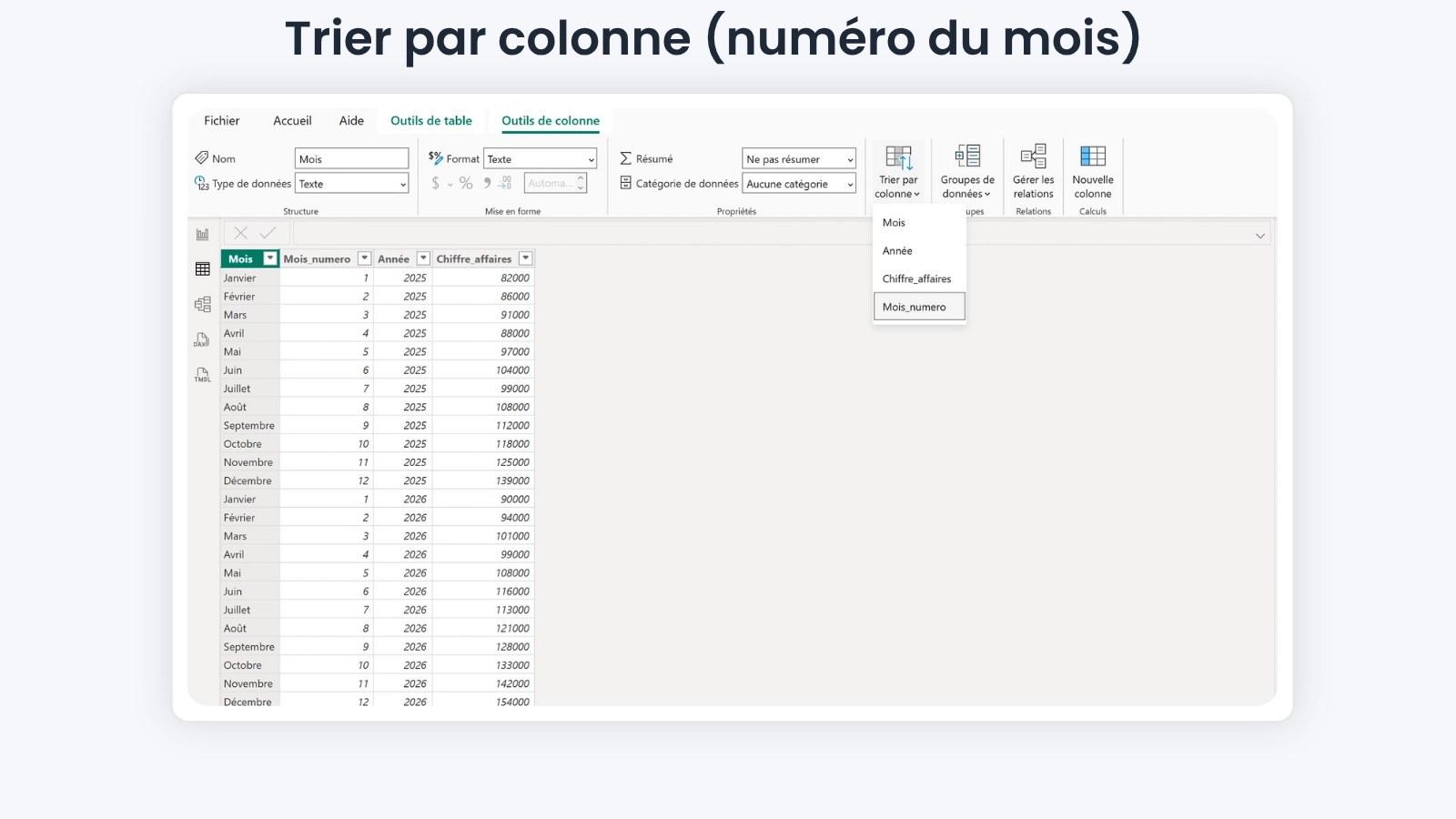Click the 125000 cell
Image resolution: width=1456 pixels, height=819 pixels.
[483, 462]
